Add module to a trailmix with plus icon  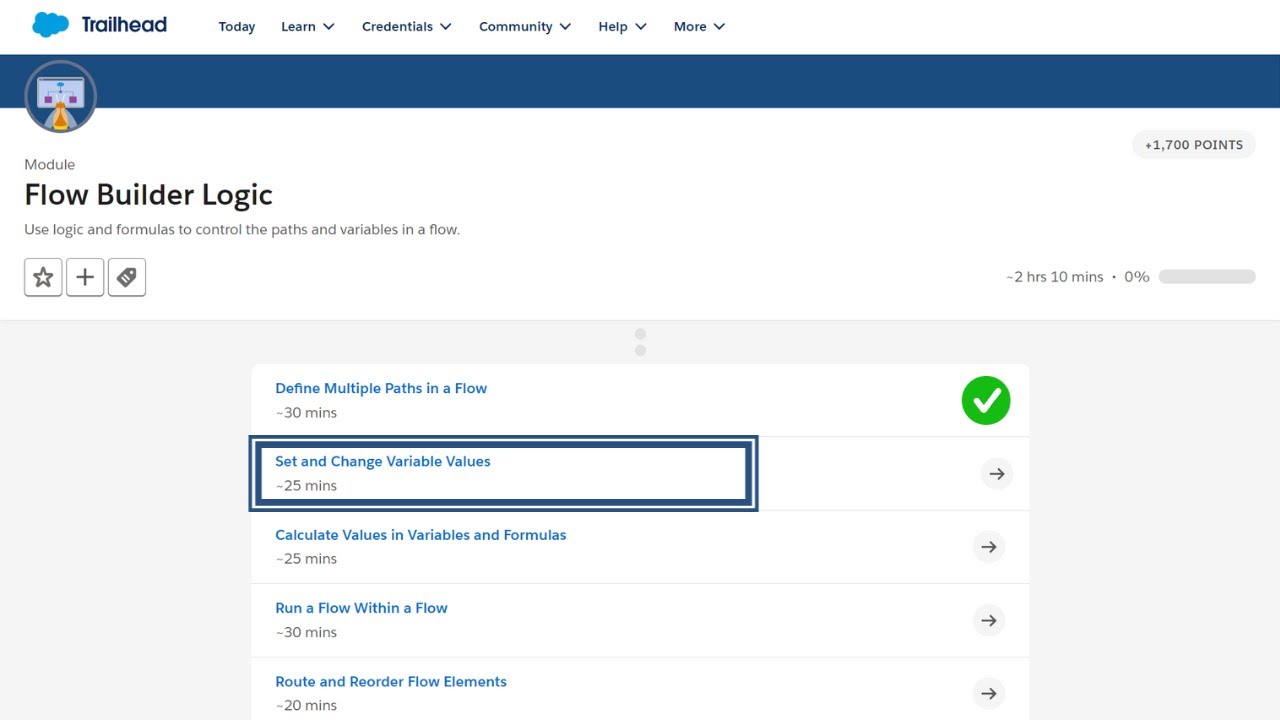(85, 277)
